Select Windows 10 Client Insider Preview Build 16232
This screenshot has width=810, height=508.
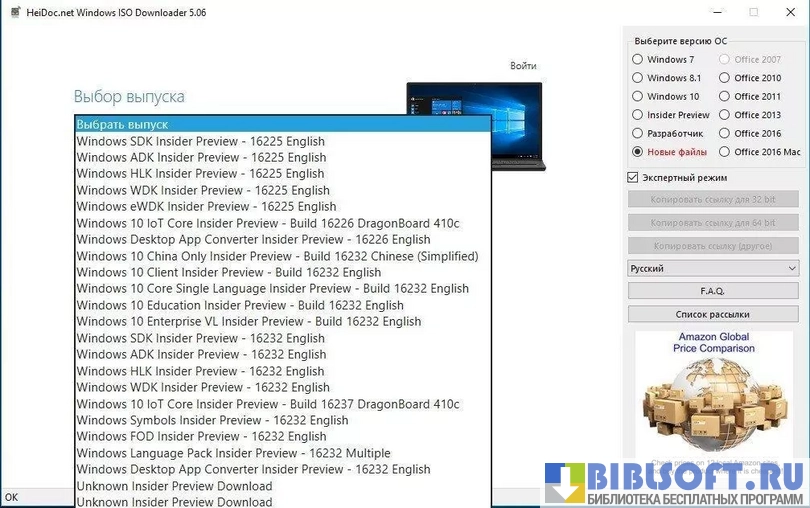[228, 272]
